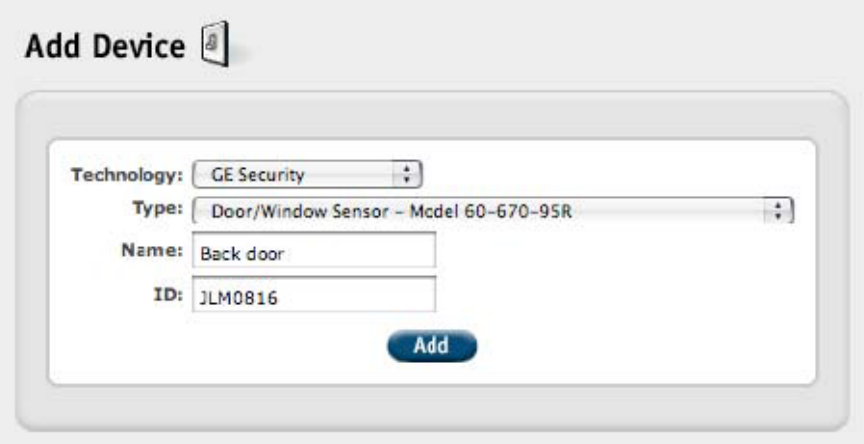This screenshot has height=444, width=864.
Task: Click the Add Device heading text
Action: click(105, 46)
